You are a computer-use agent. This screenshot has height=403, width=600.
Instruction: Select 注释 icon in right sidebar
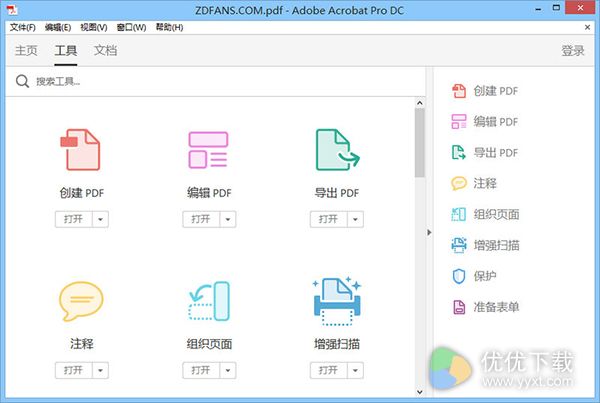(x=459, y=183)
